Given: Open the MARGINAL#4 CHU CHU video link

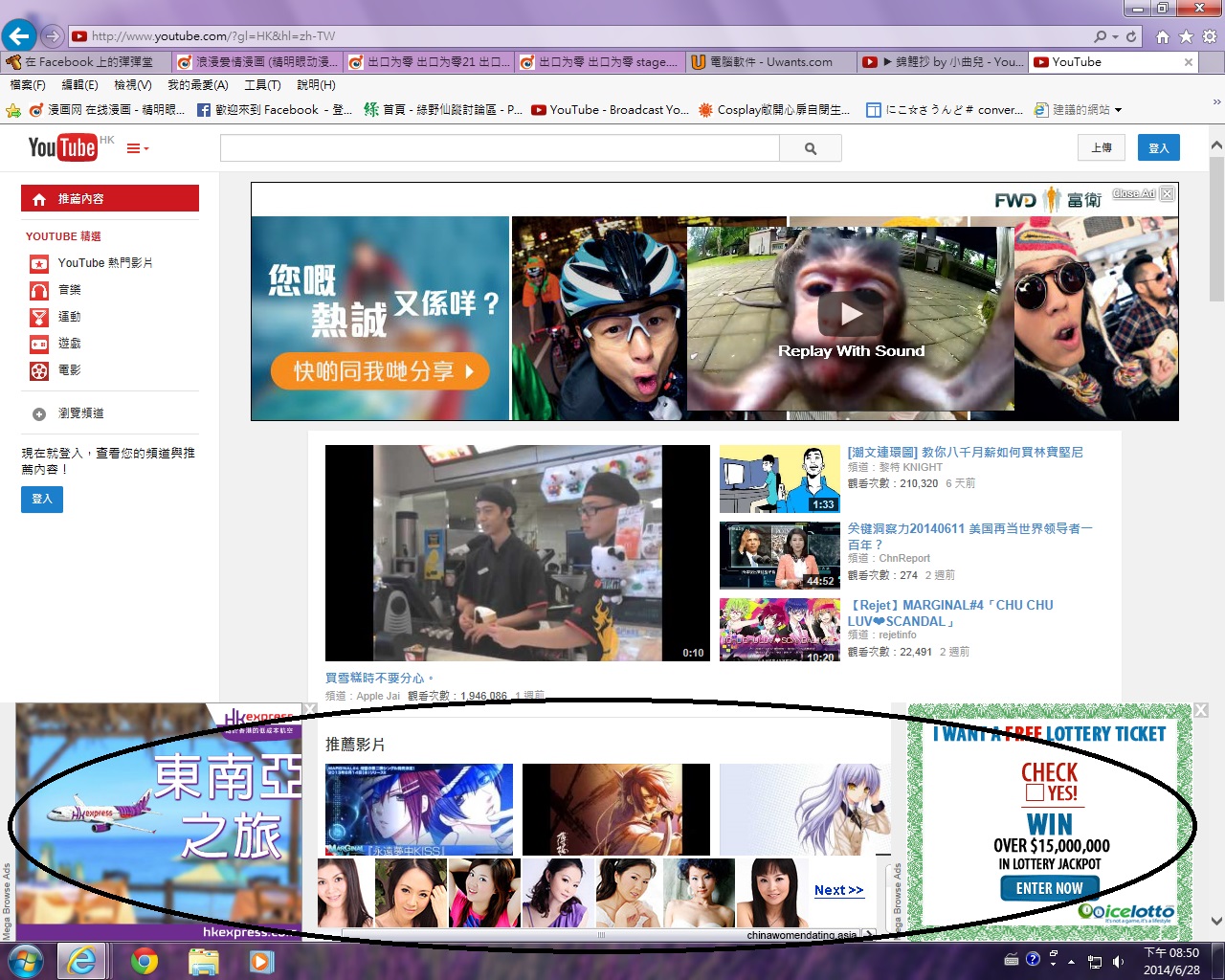Looking at the screenshot, I should (x=950, y=612).
